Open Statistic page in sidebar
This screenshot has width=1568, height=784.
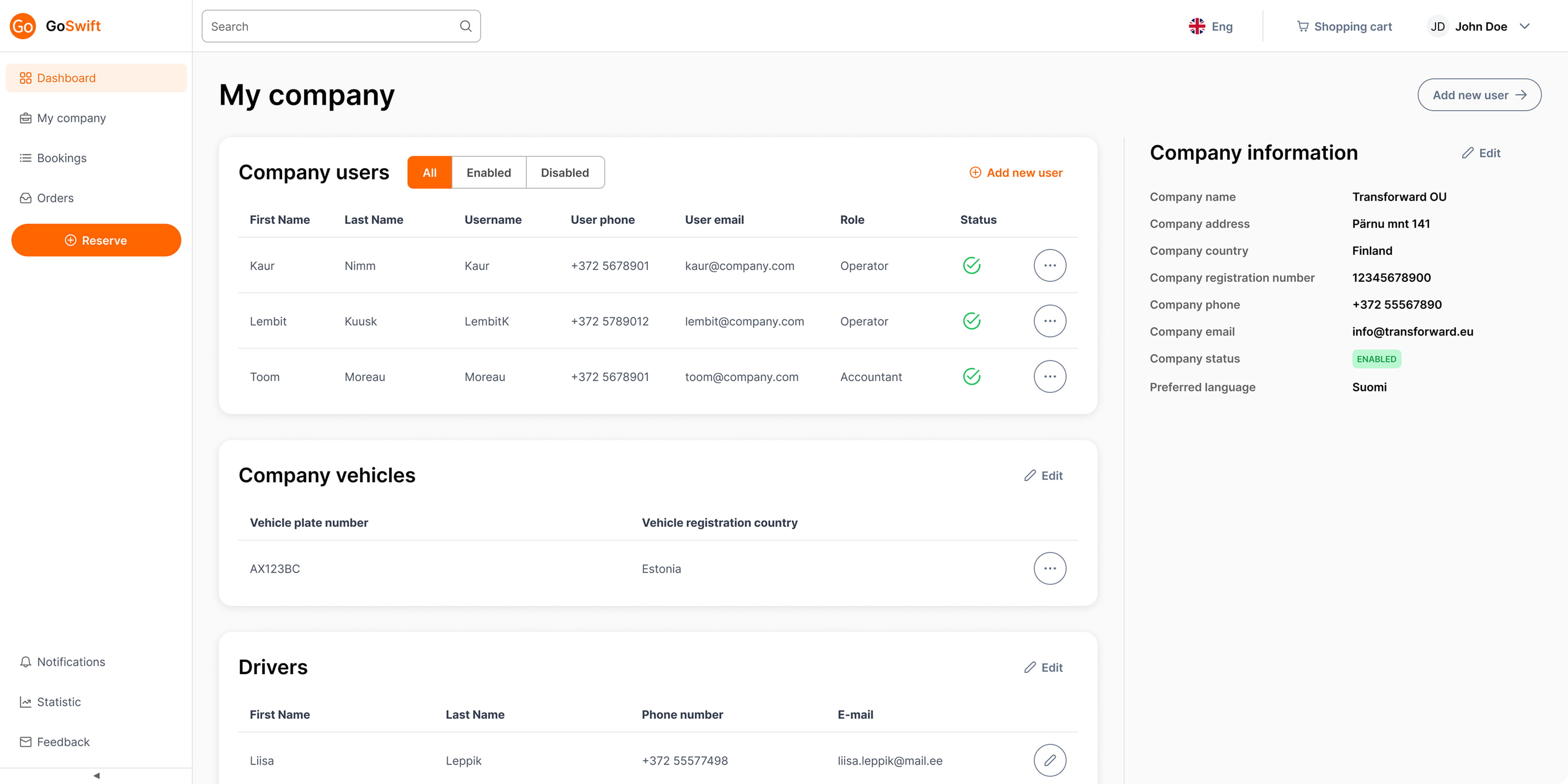click(x=58, y=702)
